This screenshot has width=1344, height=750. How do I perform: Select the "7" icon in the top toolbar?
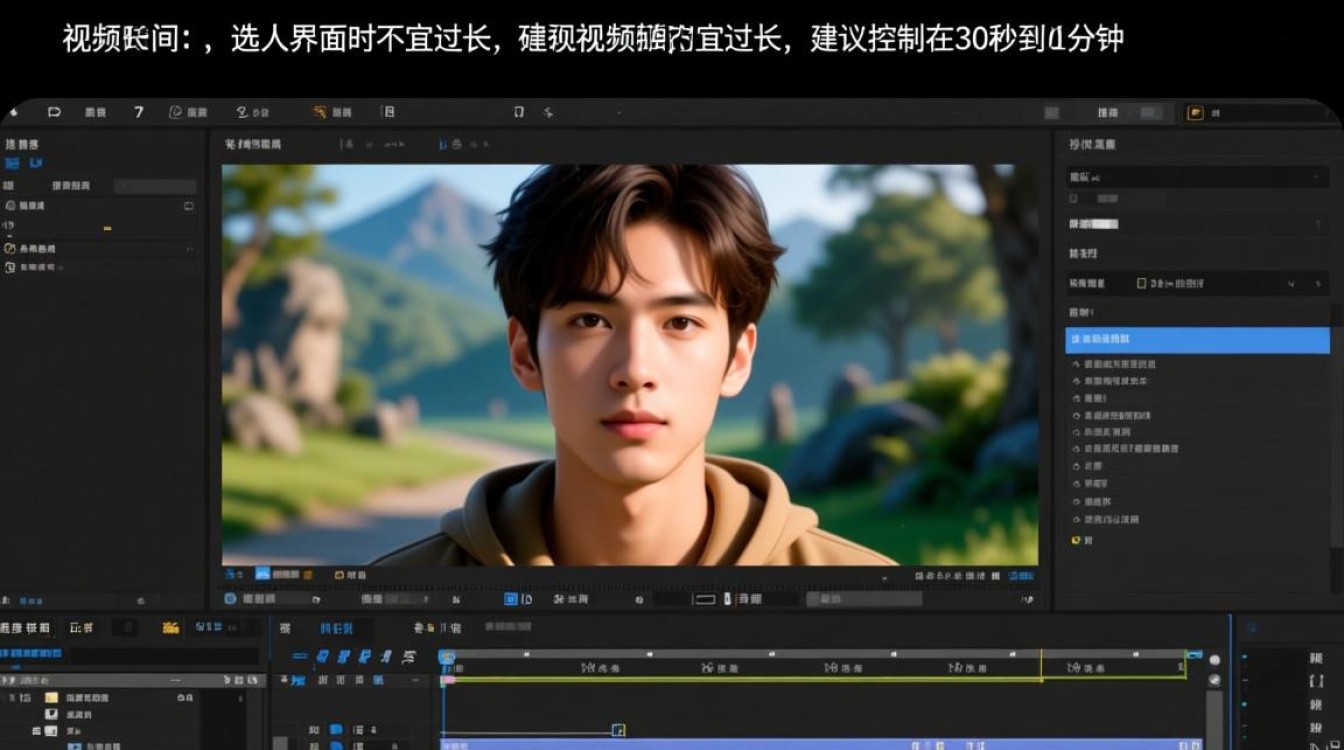[x=139, y=112]
